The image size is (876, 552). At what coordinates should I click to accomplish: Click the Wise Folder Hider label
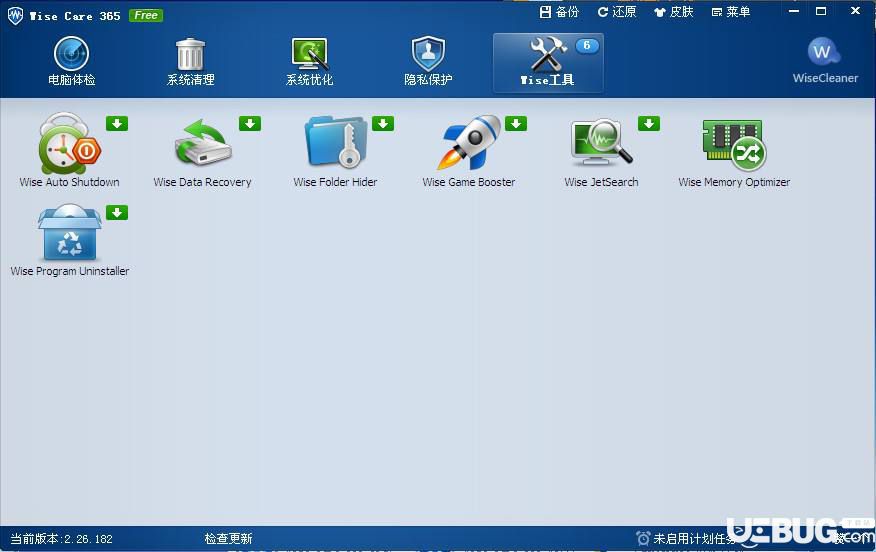pyautogui.click(x=335, y=182)
